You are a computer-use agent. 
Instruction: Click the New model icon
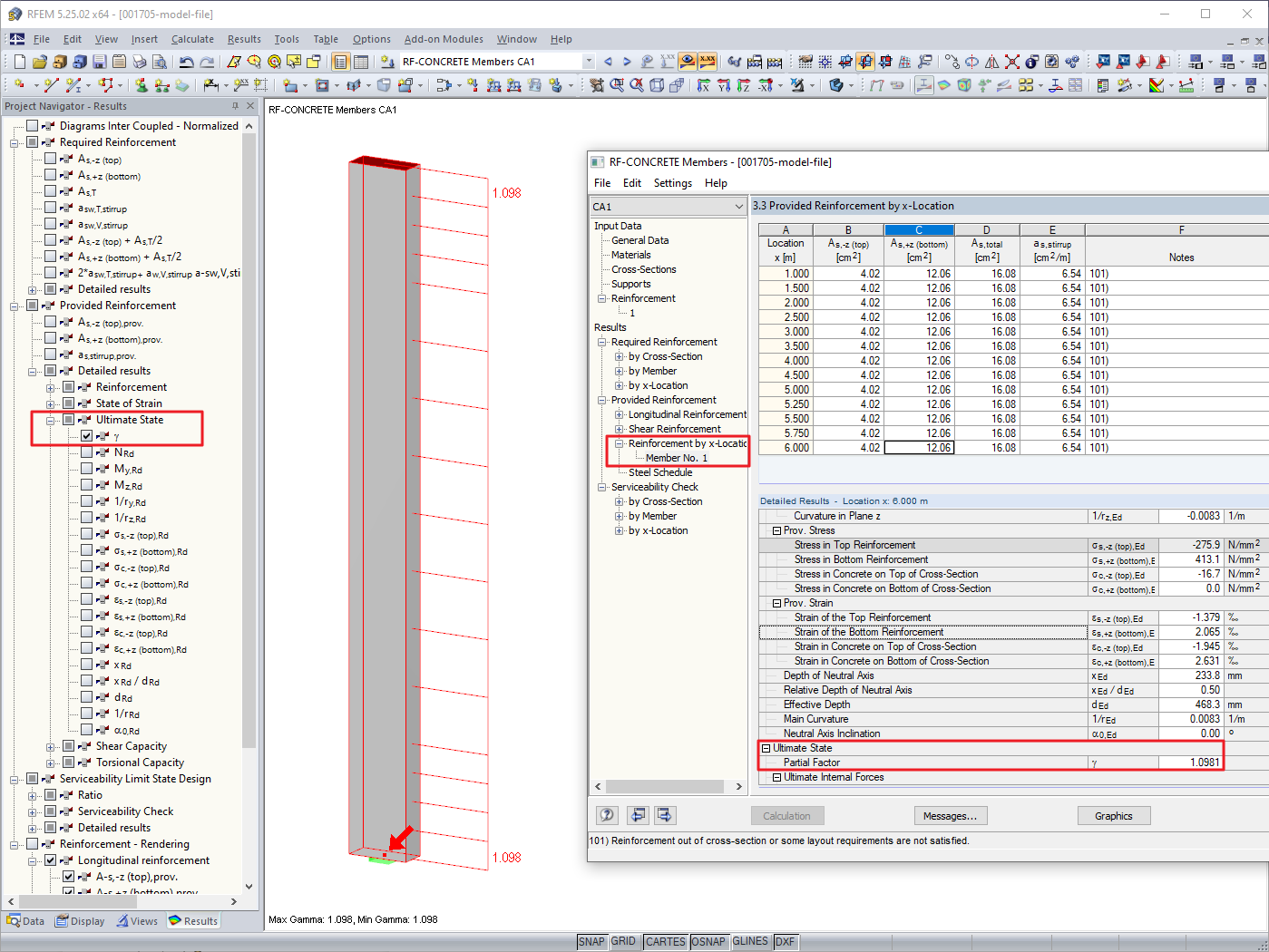[x=20, y=62]
